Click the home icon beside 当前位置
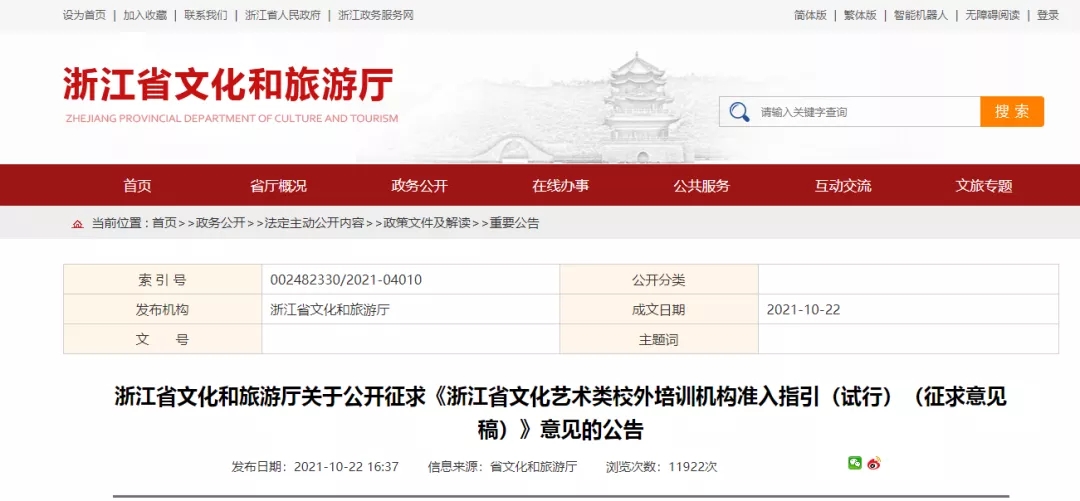 tap(78, 223)
